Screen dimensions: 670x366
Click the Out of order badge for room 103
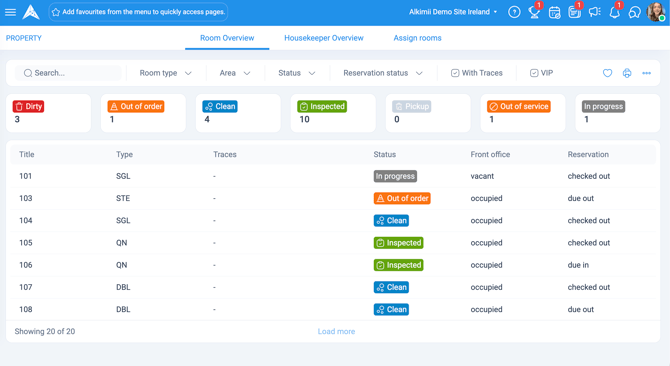[402, 198]
